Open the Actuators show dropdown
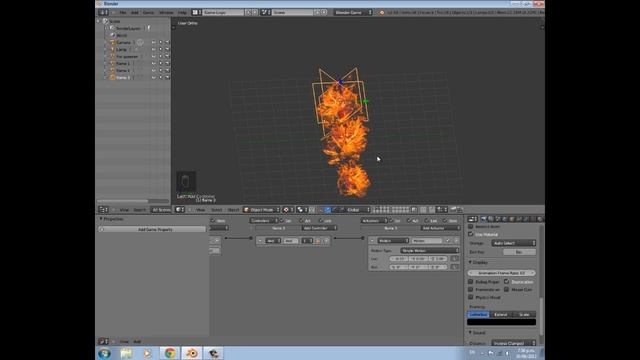Viewport: 640px width, 360px height. [x=374, y=221]
